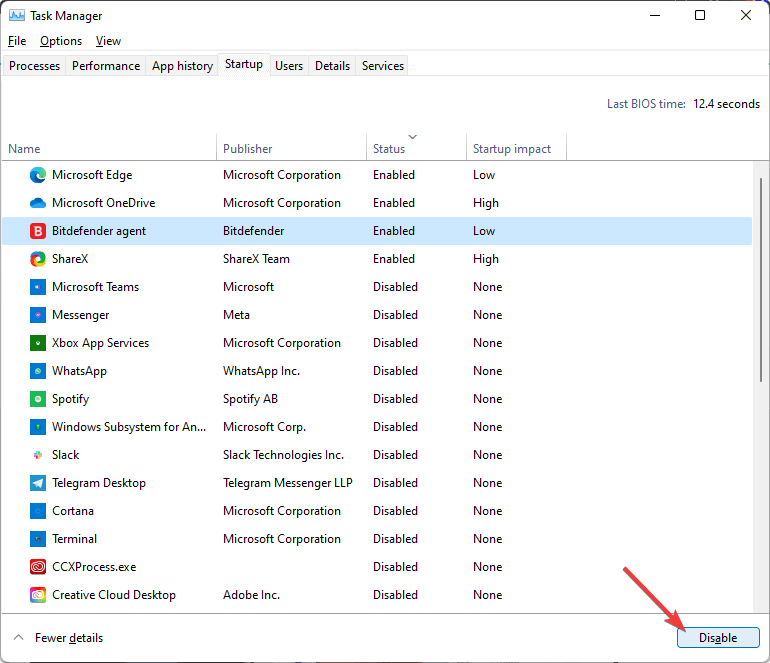Open the View menu
Image resolution: width=770 pixels, height=663 pixels.
108,41
